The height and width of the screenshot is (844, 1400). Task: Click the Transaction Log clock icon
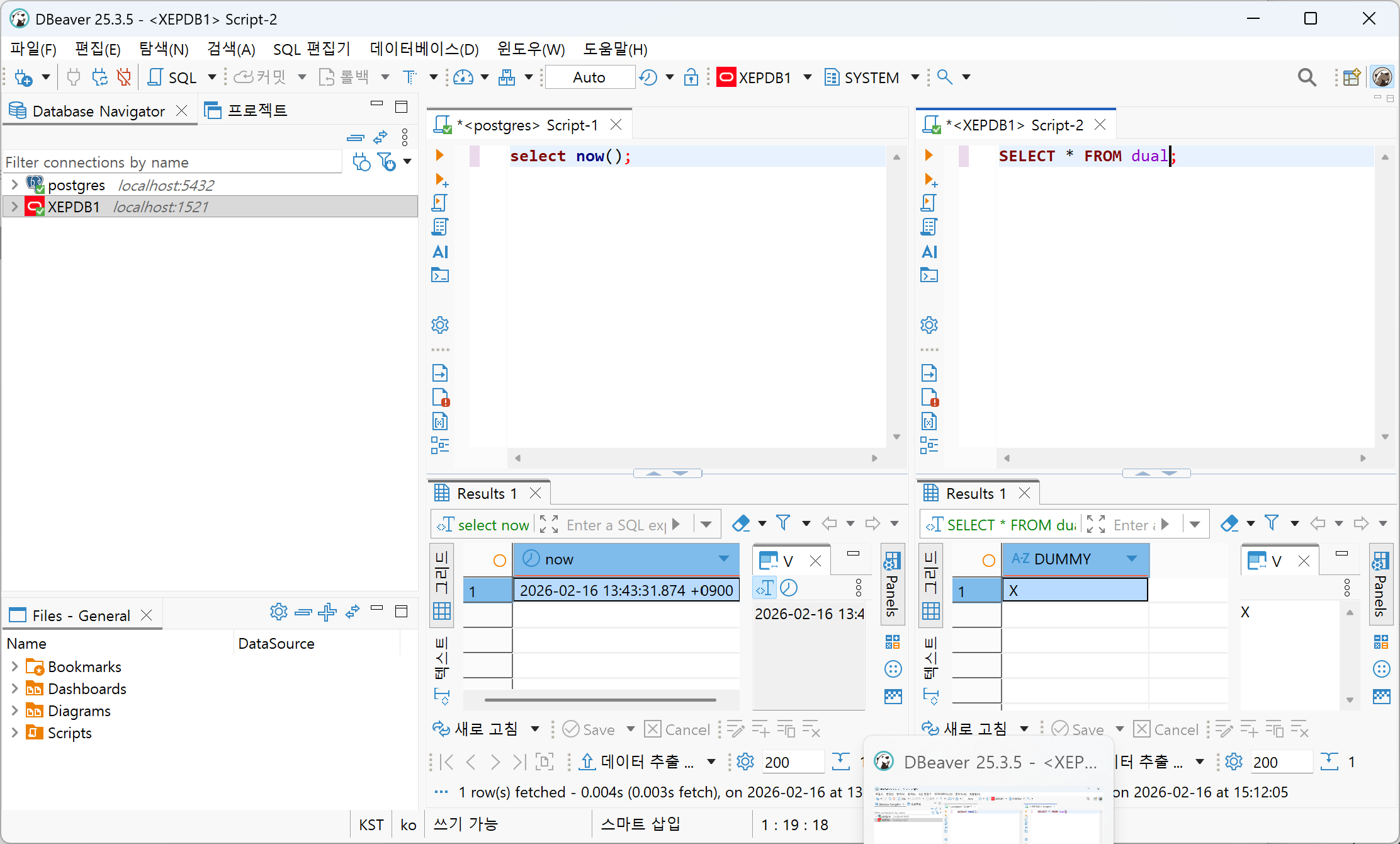pyautogui.click(x=648, y=77)
